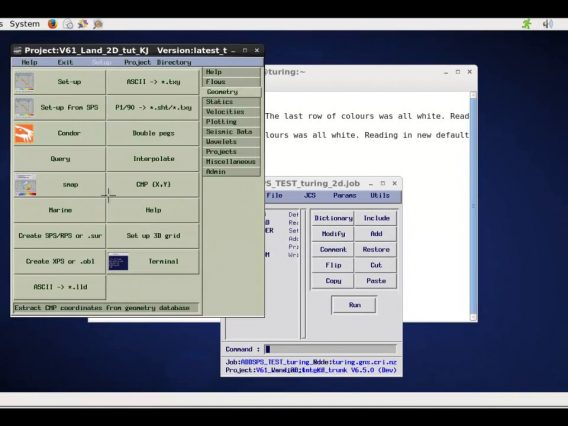Viewport: 568px width, 426px height.
Task: Open the Utils menu in the job window
Action: (380, 196)
